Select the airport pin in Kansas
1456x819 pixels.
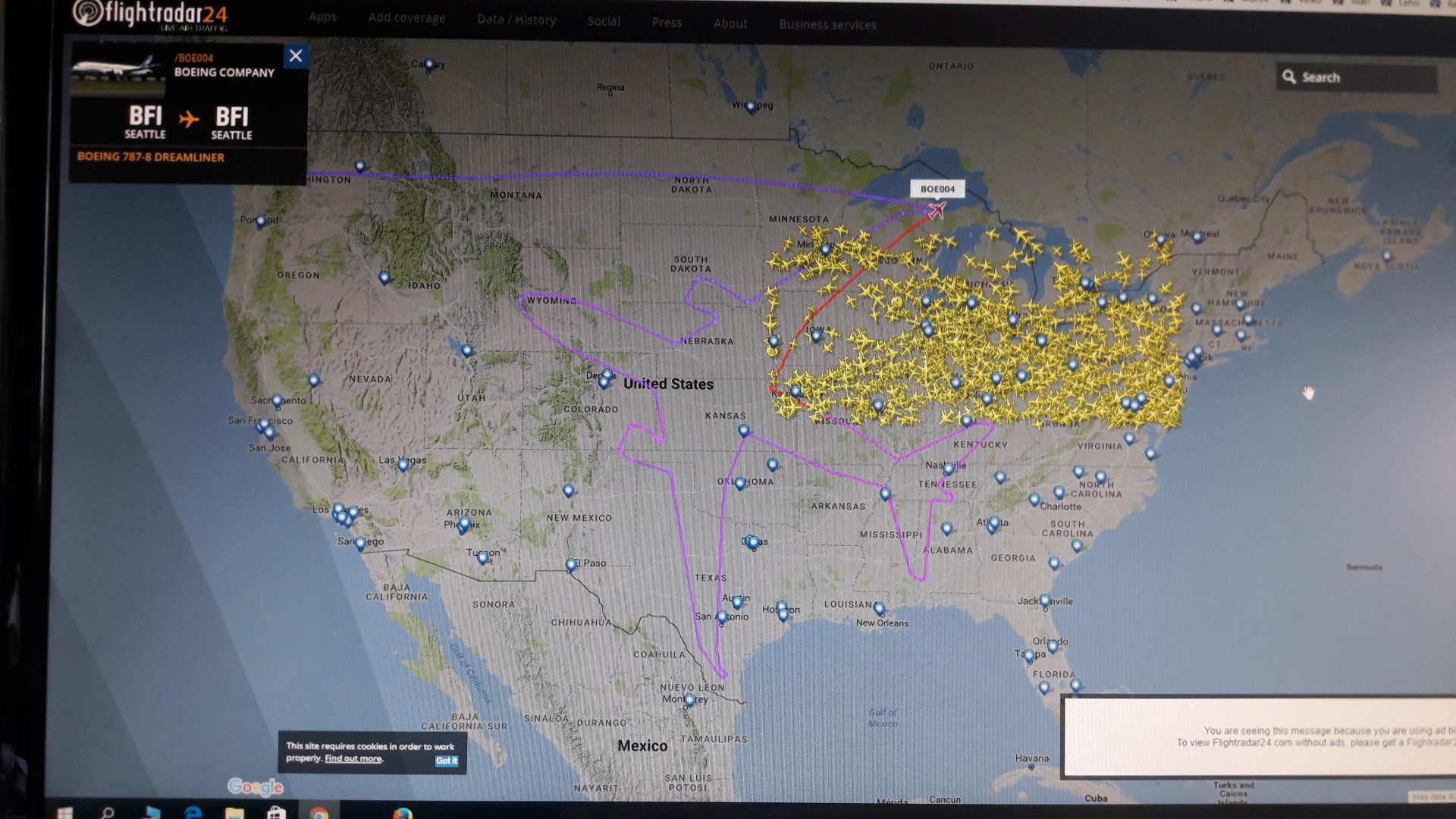[x=744, y=431]
